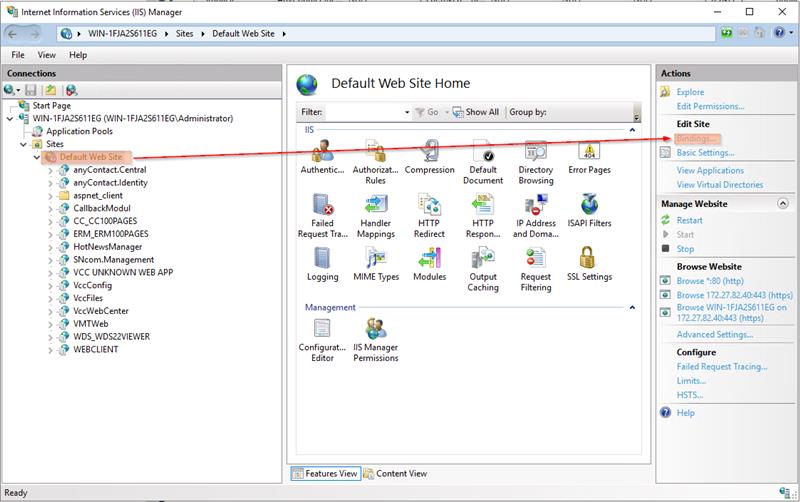
Task: Open the MIME Types feature
Action: [375, 260]
